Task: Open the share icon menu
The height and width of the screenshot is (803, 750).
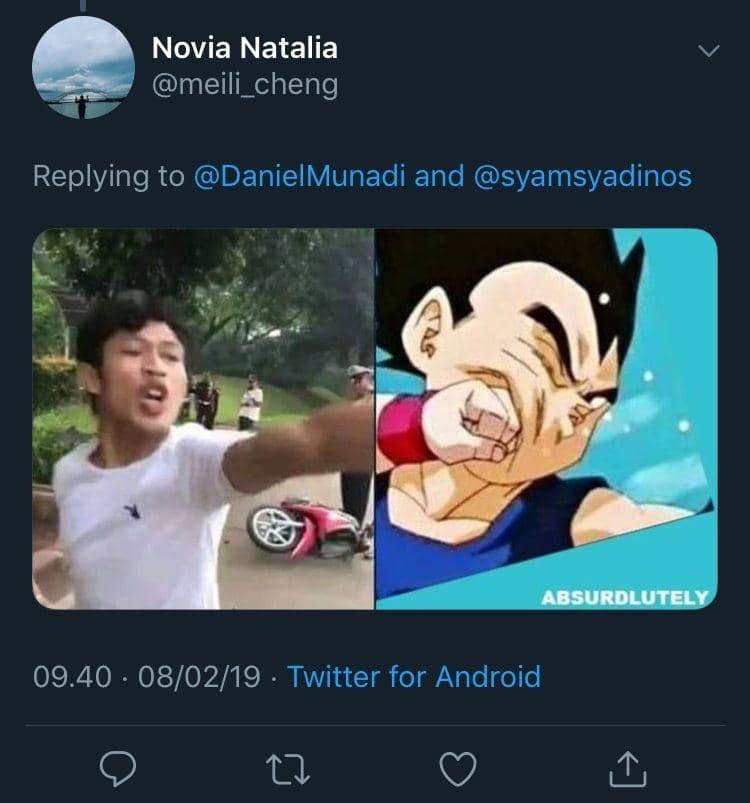Action: point(627,767)
